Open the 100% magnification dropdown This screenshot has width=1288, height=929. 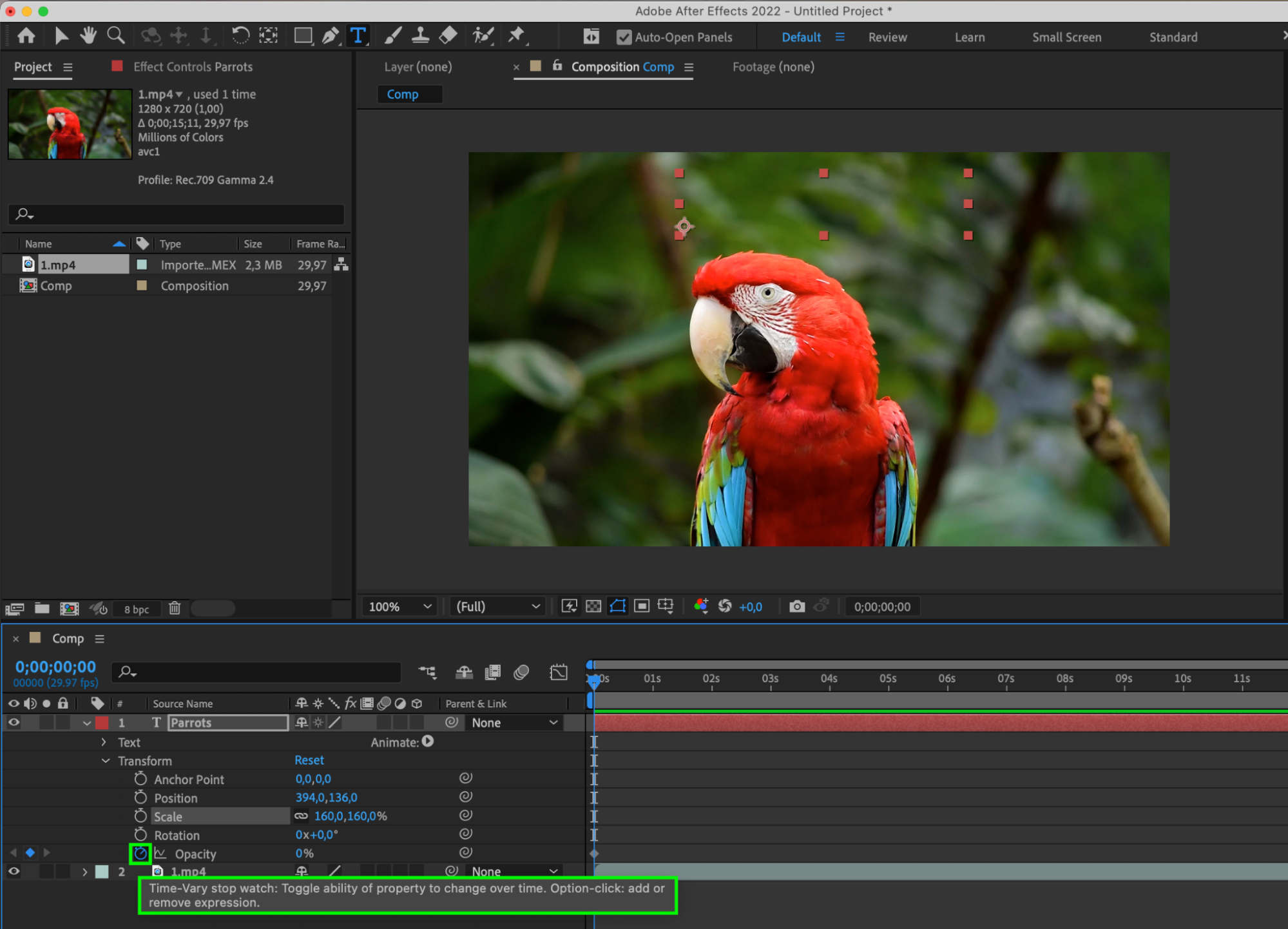(399, 606)
